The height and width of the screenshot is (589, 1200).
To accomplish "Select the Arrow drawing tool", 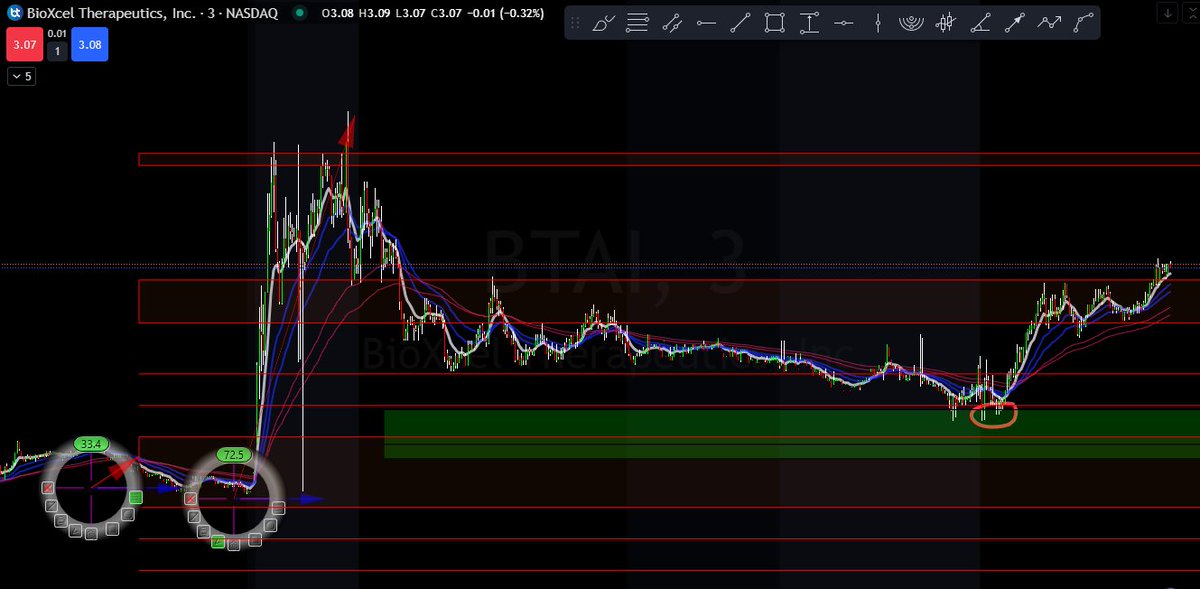I will [1014, 23].
